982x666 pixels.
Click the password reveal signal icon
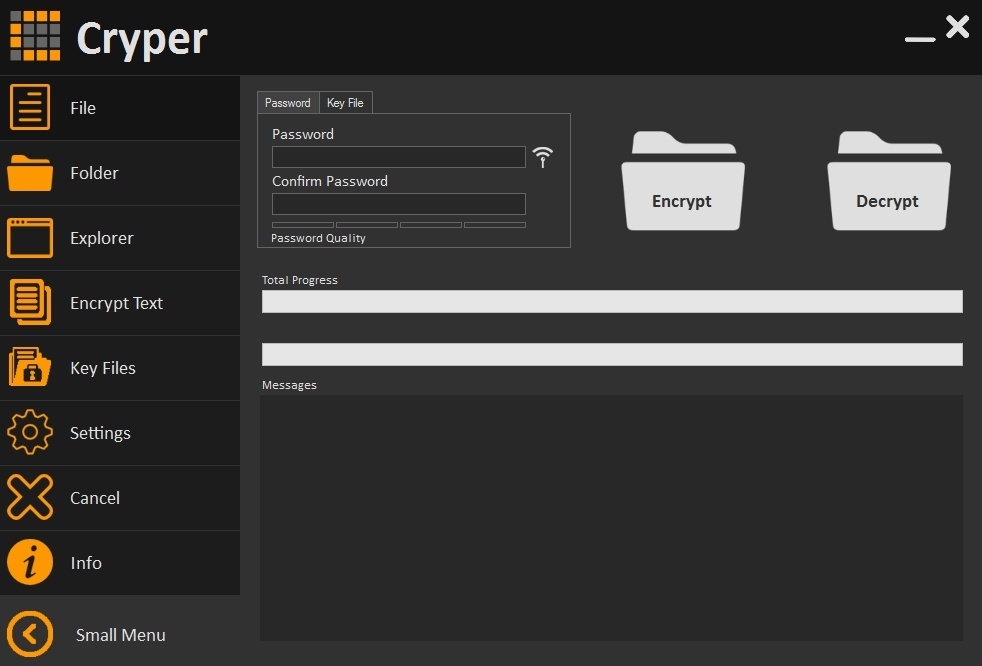pyautogui.click(x=542, y=157)
